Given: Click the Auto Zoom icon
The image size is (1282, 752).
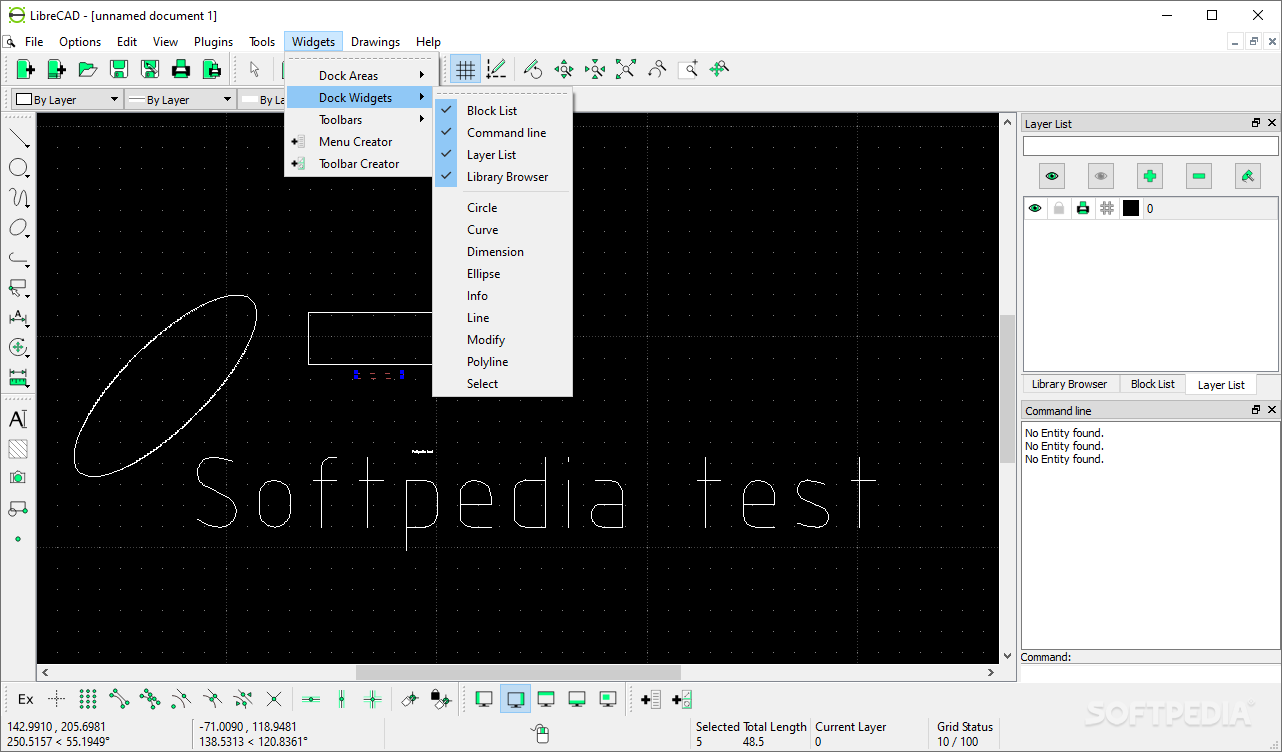Looking at the screenshot, I should click(626, 69).
